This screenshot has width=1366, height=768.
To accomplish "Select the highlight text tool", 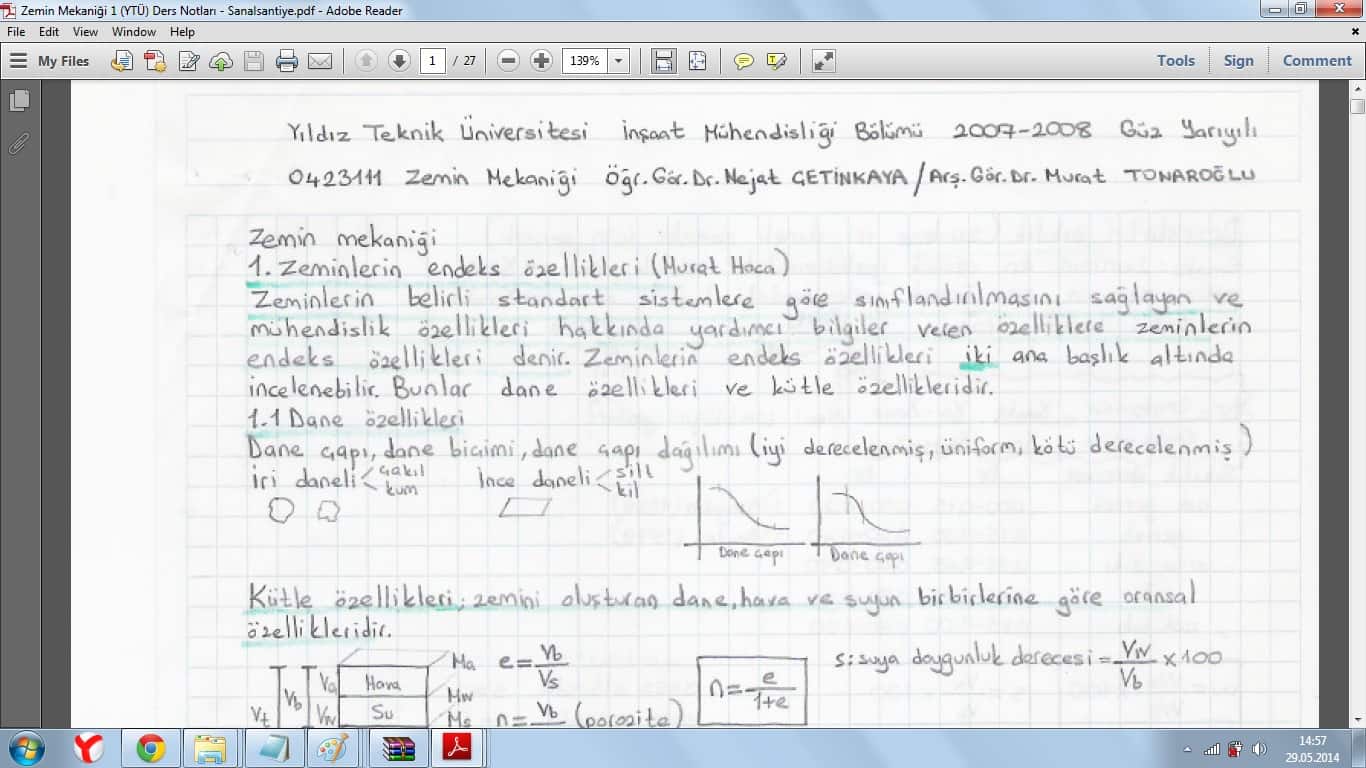I will click(x=776, y=61).
